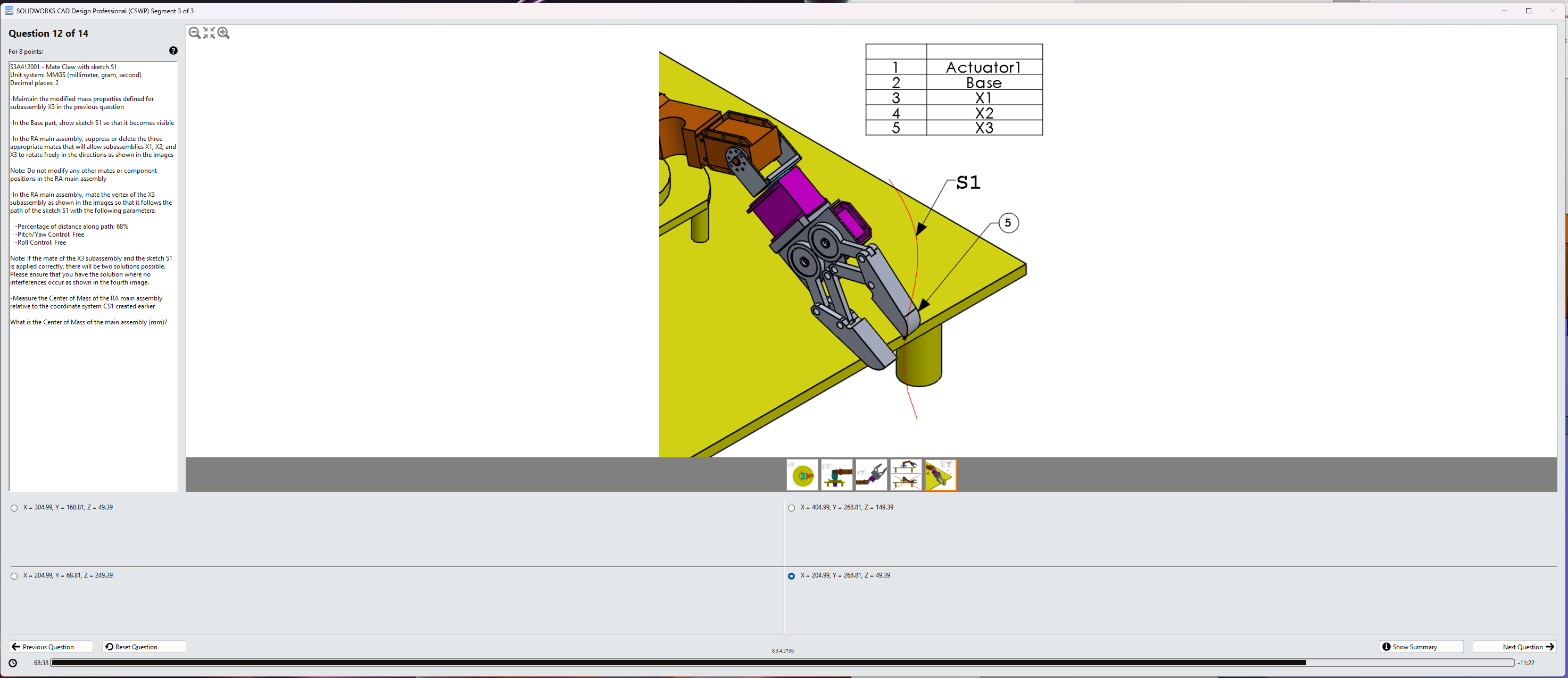Click the help question mark icon
Viewport: 1568px width, 678px height.
pyautogui.click(x=173, y=51)
